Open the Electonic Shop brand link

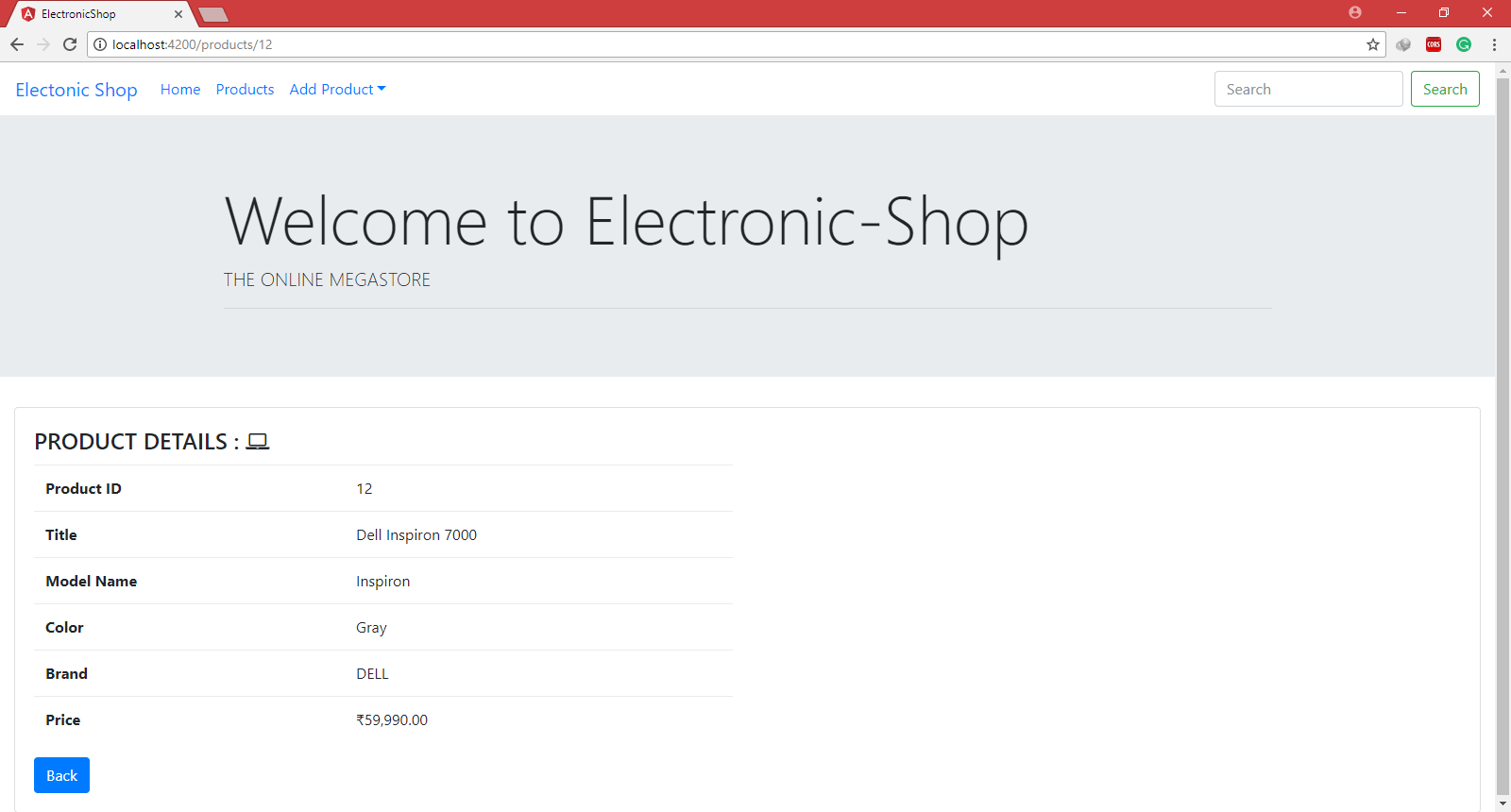coord(76,90)
